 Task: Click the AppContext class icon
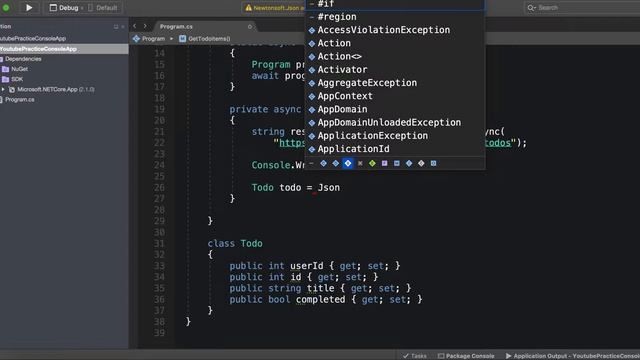click(x=312, y=96)
